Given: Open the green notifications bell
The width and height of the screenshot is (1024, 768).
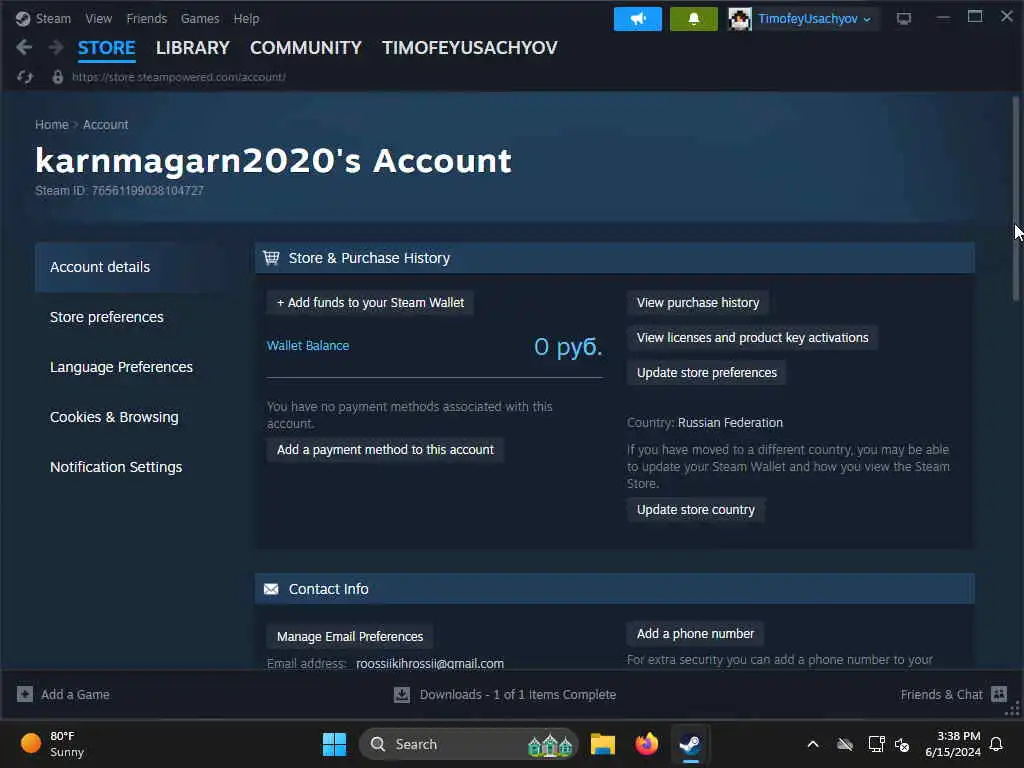Looking at the screenshot, I should (x=694, y=19).
